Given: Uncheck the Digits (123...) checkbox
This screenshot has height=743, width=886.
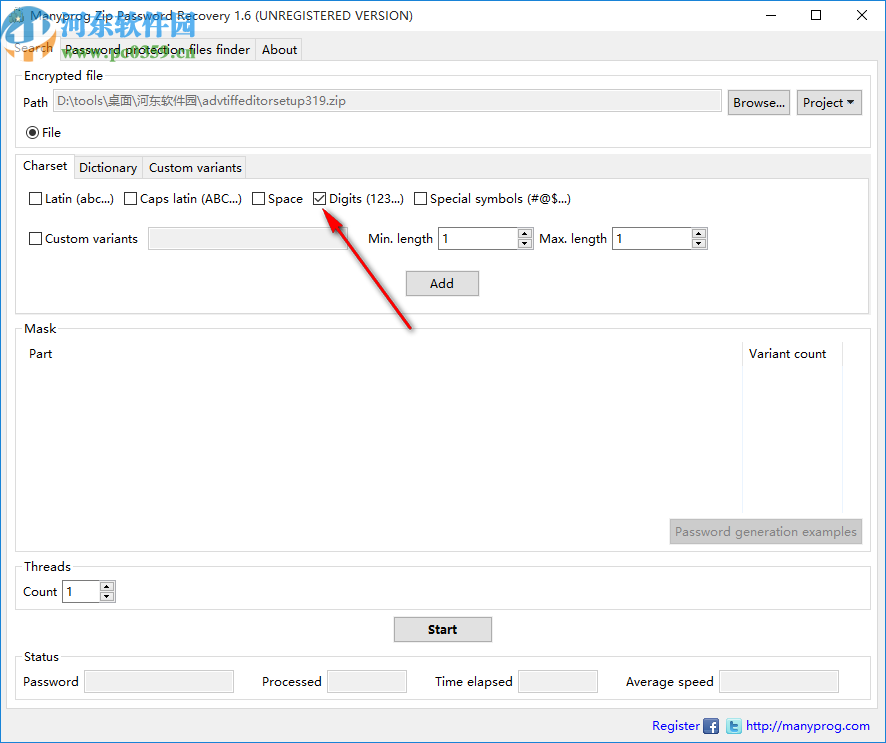Looking at the screenshot, I should (319, 198).
